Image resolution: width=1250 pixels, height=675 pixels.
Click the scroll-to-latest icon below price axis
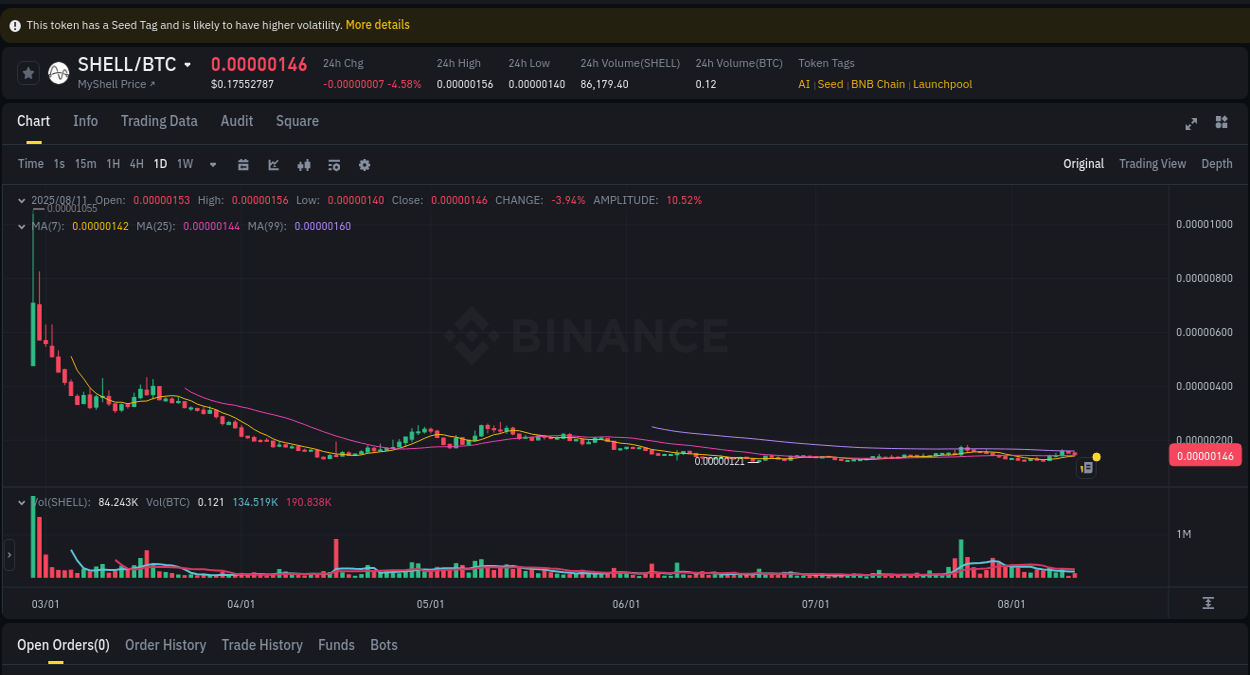(1207, 602)
